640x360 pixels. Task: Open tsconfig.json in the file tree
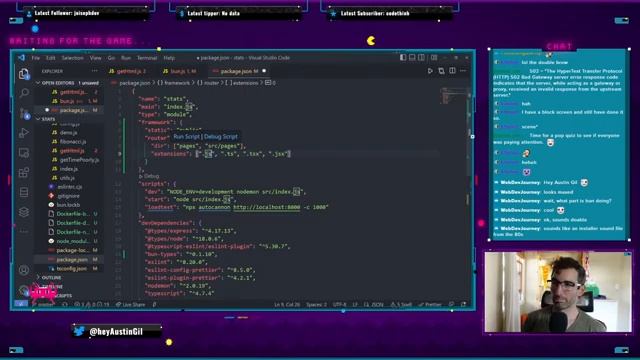[x=71, y=269]
